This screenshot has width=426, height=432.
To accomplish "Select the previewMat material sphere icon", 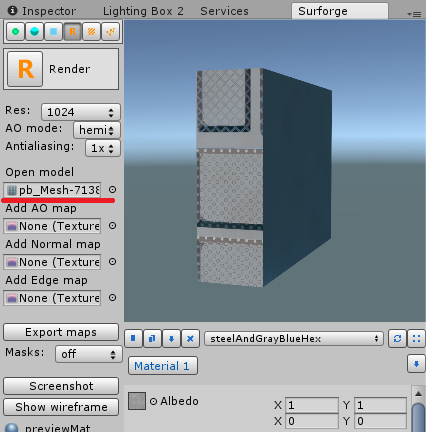I will (x=12, y=428).
